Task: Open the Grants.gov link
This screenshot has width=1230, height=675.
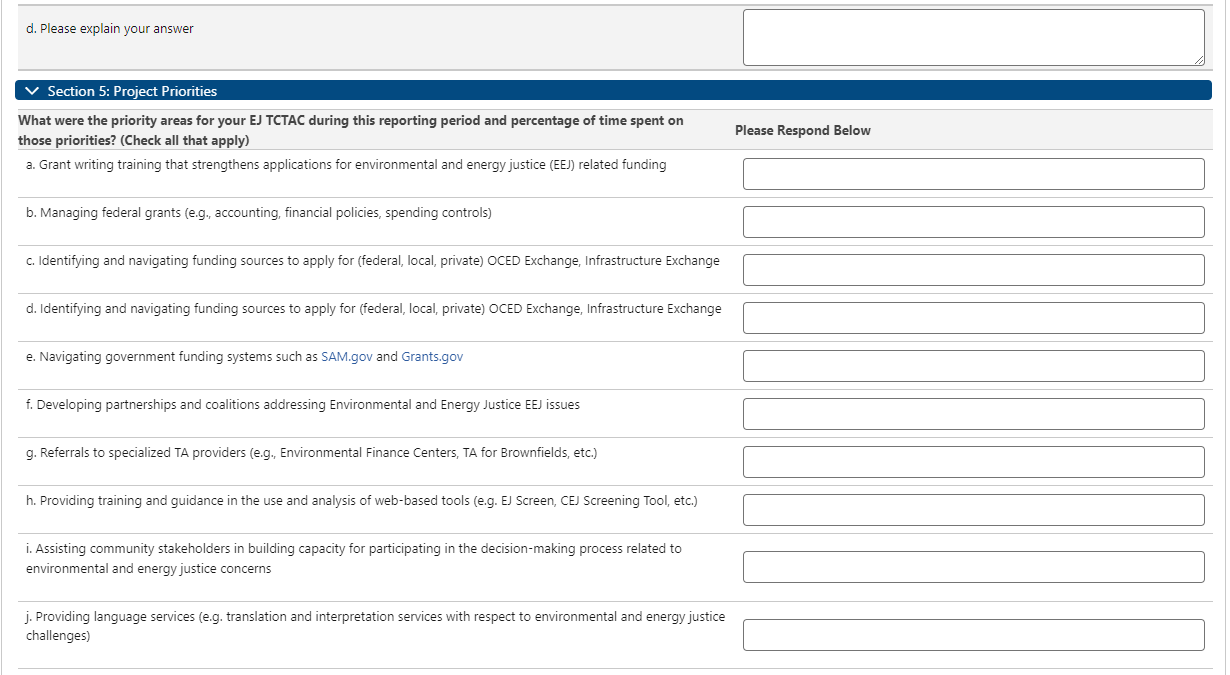Action: tap(432, 357)
